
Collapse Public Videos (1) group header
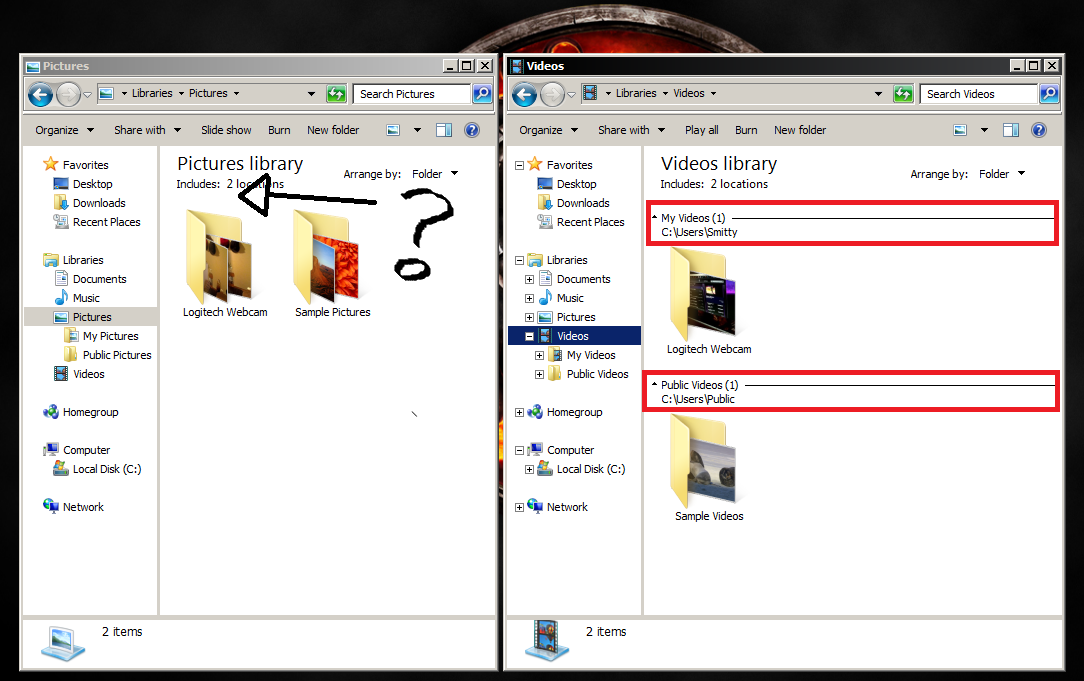click(x=655, y=384)
